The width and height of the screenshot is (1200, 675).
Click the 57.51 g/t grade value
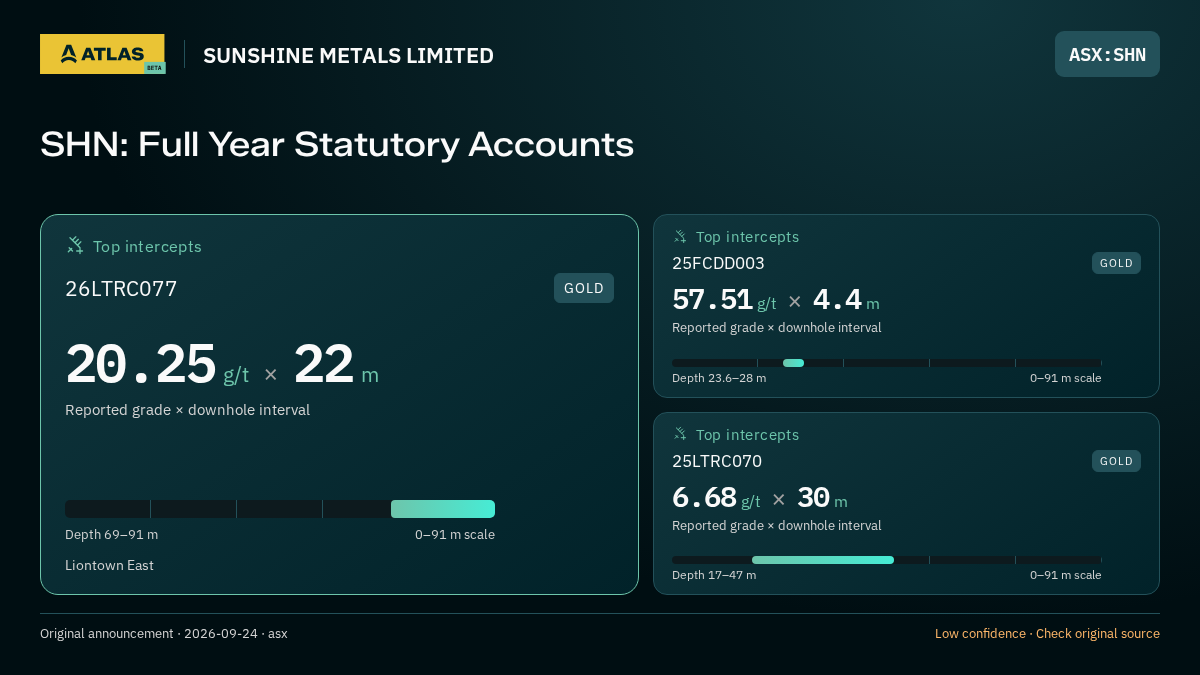click(x=724, y=300)
